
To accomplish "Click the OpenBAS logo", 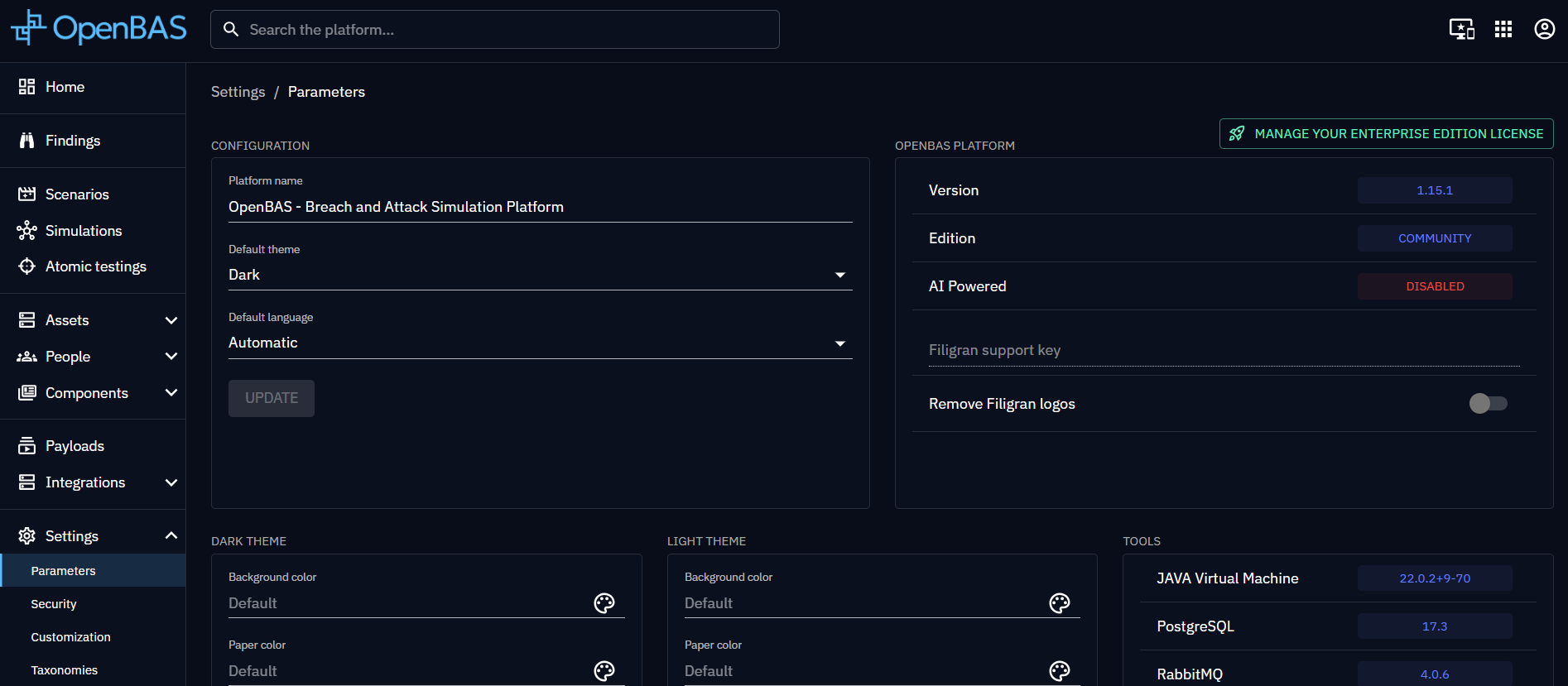I will [99, 29].
